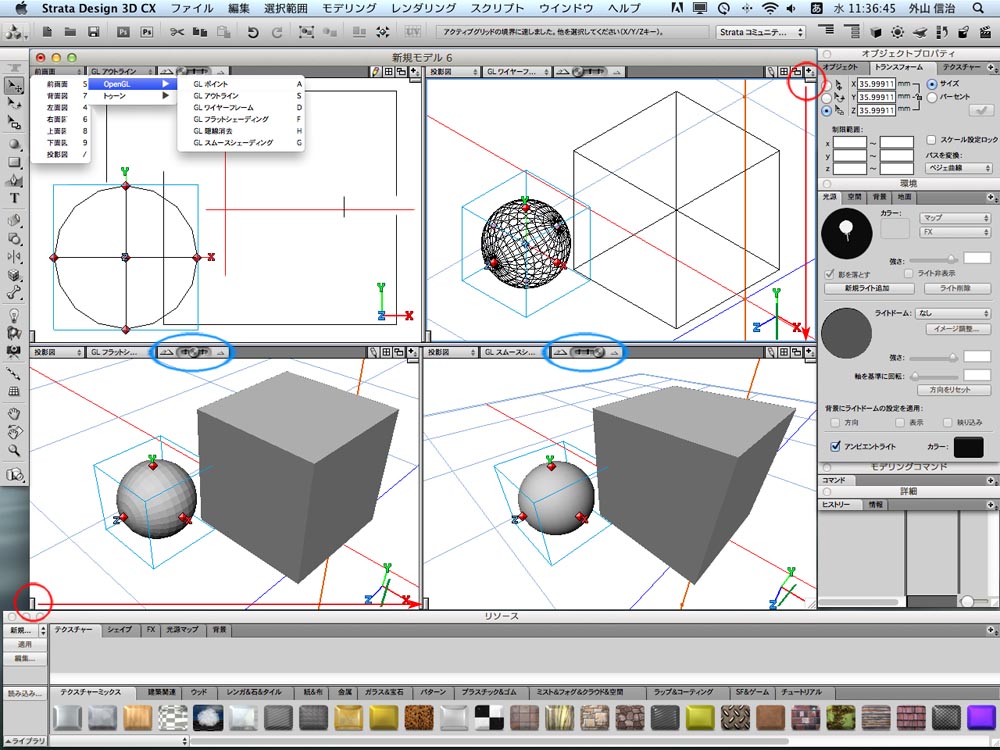Select the black-and-white checker texture thumbnail
Image resolution: width=1000 pixels, height=750 pixels.
tap(489, 717)
